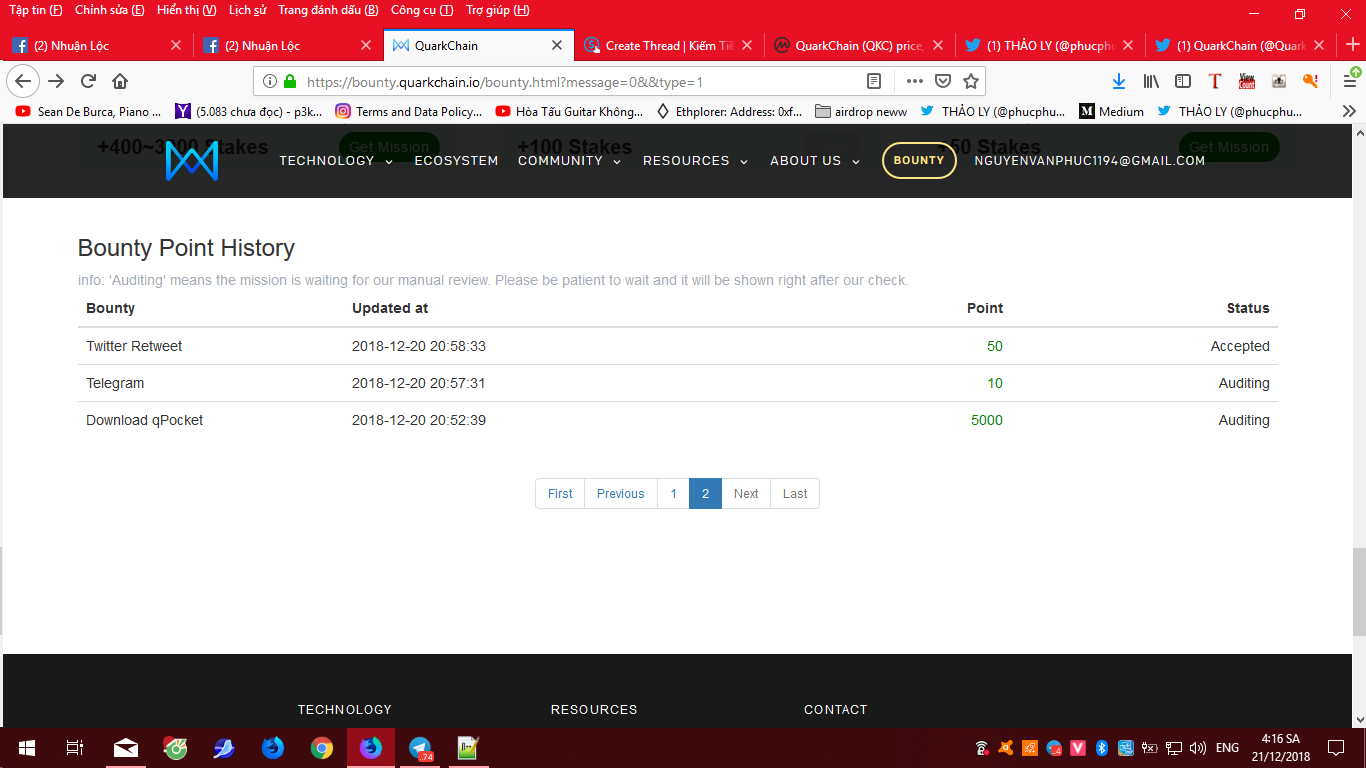Image resolution: width=1366 pixels, height=768 pixels.
Task: Open the Ecosystem nav item
Action: tap(456, 161)
